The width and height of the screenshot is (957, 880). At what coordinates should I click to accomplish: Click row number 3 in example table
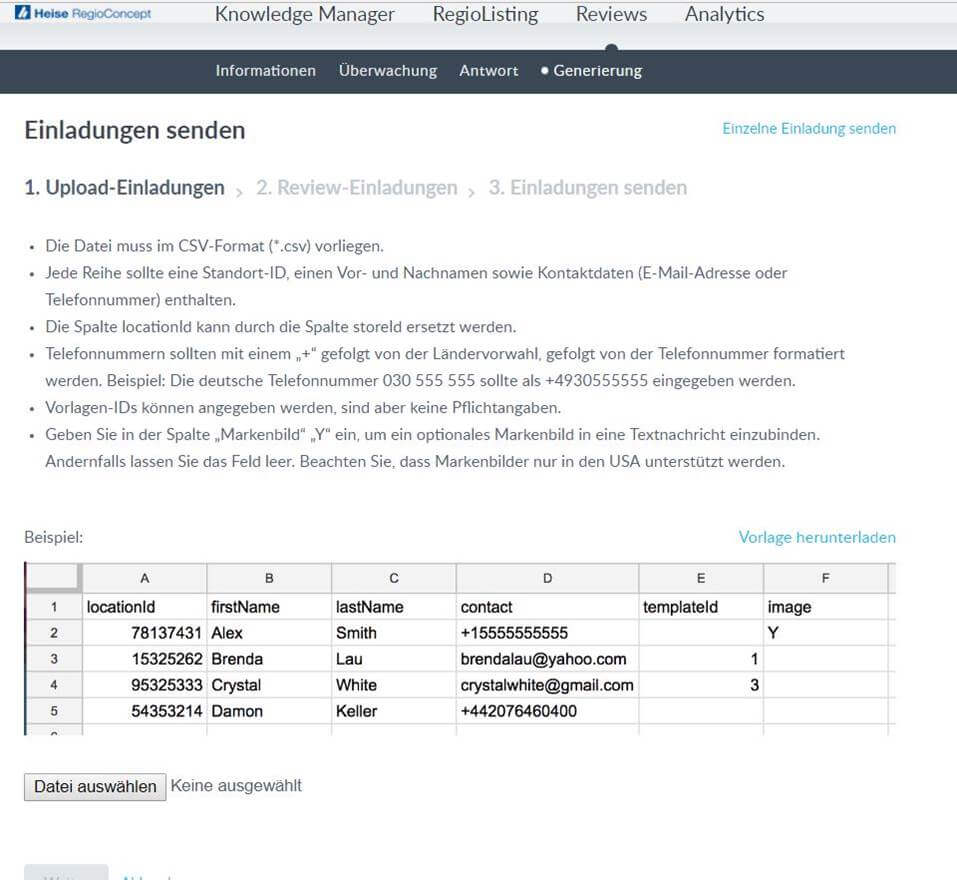pos(54,659)
